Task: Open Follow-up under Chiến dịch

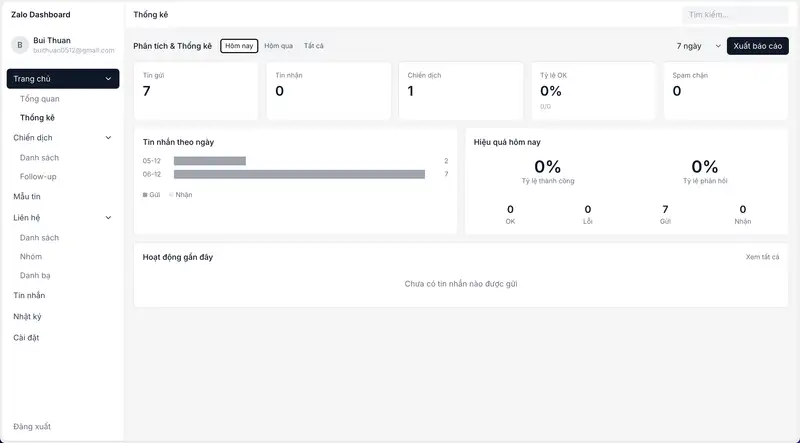Action: (38, 177)
